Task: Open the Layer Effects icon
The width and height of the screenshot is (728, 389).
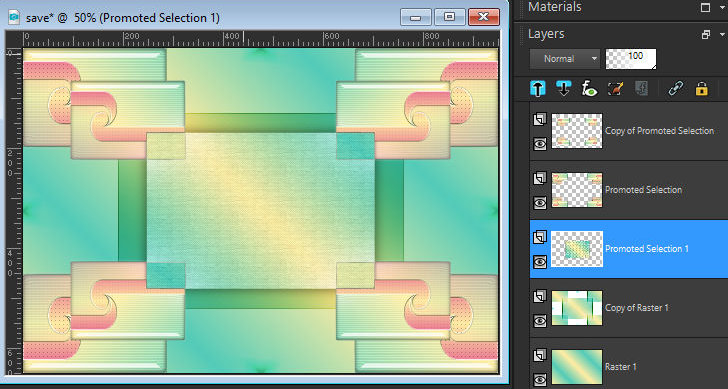Action: click(589, 88)
